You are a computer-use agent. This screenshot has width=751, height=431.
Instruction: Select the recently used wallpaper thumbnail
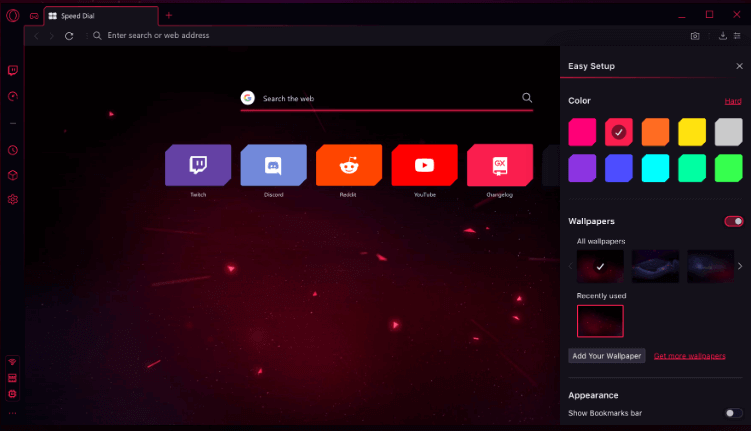(600, 321)
